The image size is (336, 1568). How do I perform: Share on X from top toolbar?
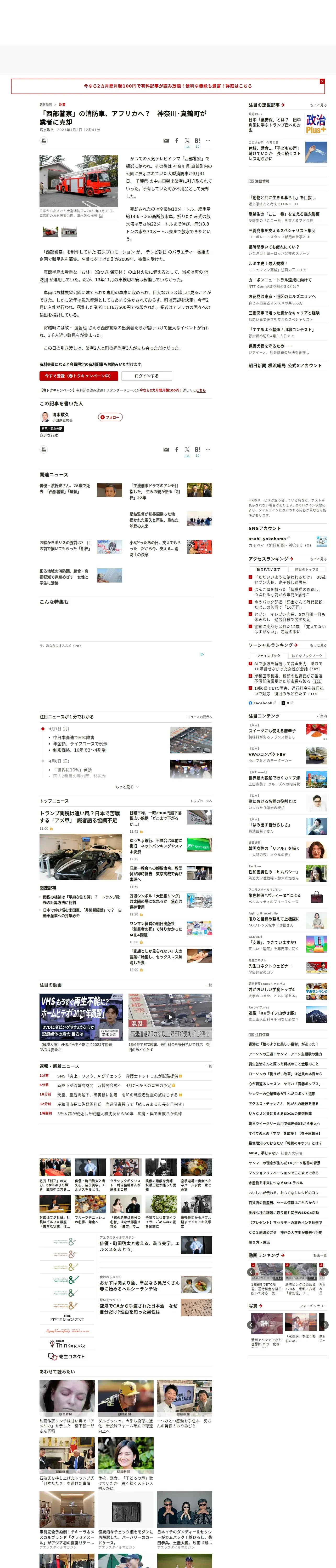point(187,141)
